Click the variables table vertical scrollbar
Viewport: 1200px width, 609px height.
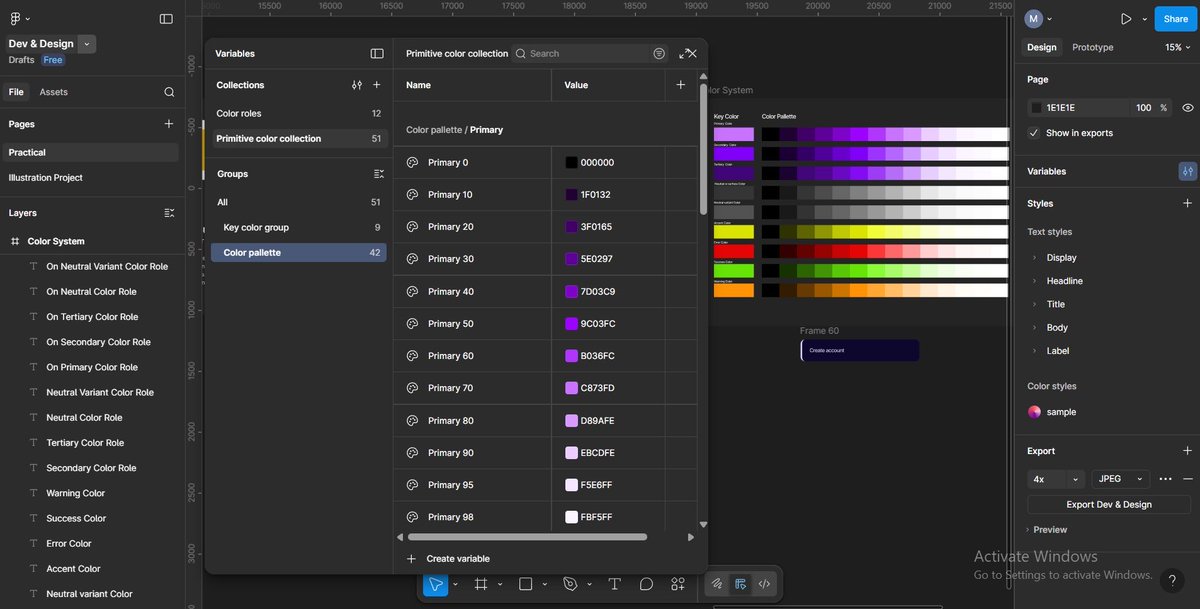point(703,147)
